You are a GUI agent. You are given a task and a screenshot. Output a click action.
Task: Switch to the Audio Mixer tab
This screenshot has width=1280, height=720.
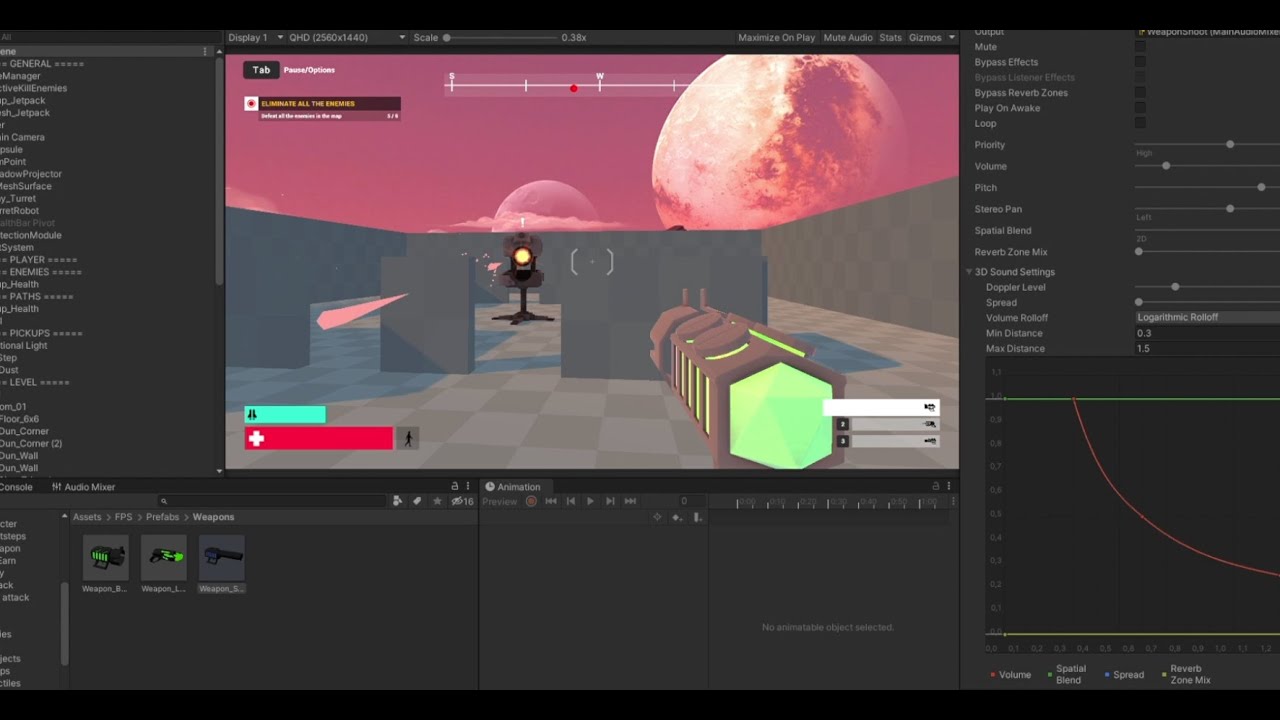83,487
